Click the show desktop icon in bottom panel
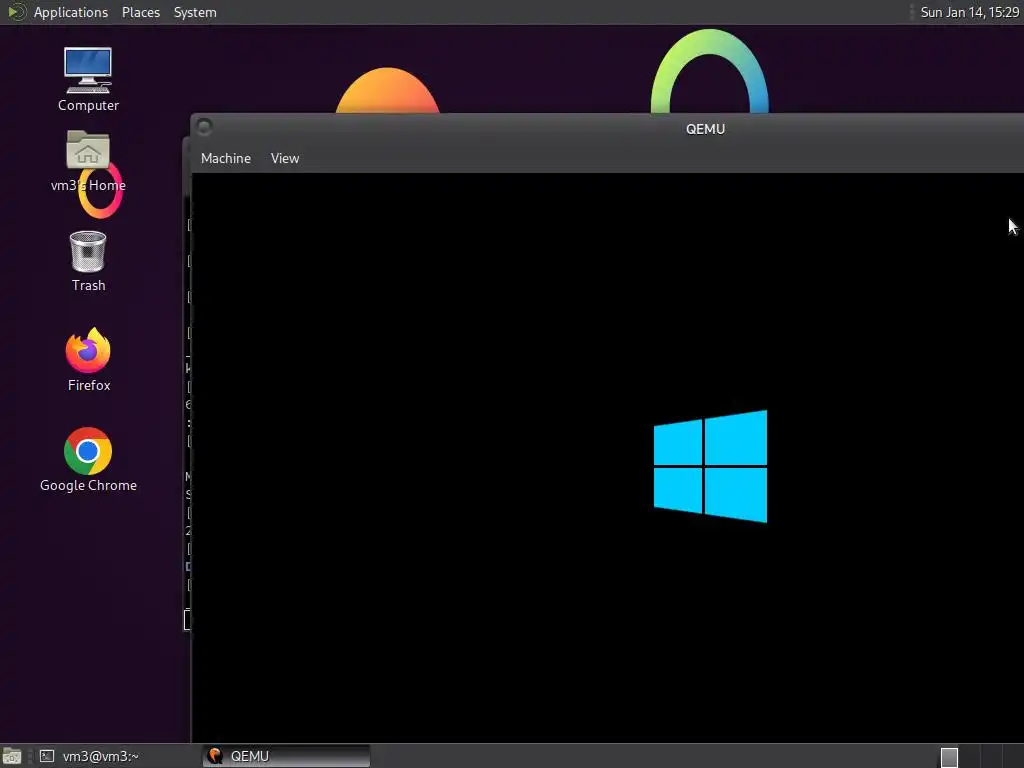Screen dimensions: 1024x768 [x=12, y=756]
